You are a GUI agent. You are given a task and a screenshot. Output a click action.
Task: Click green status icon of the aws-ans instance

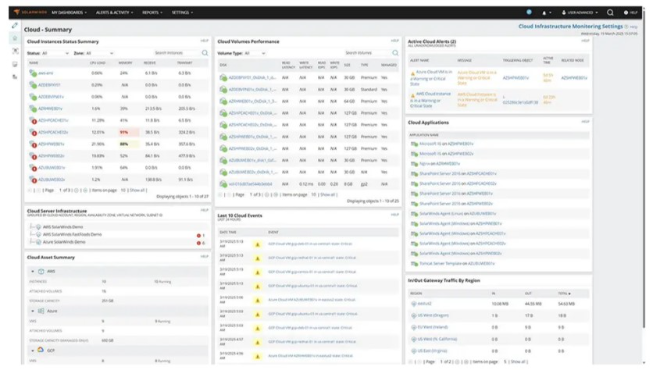33,73
